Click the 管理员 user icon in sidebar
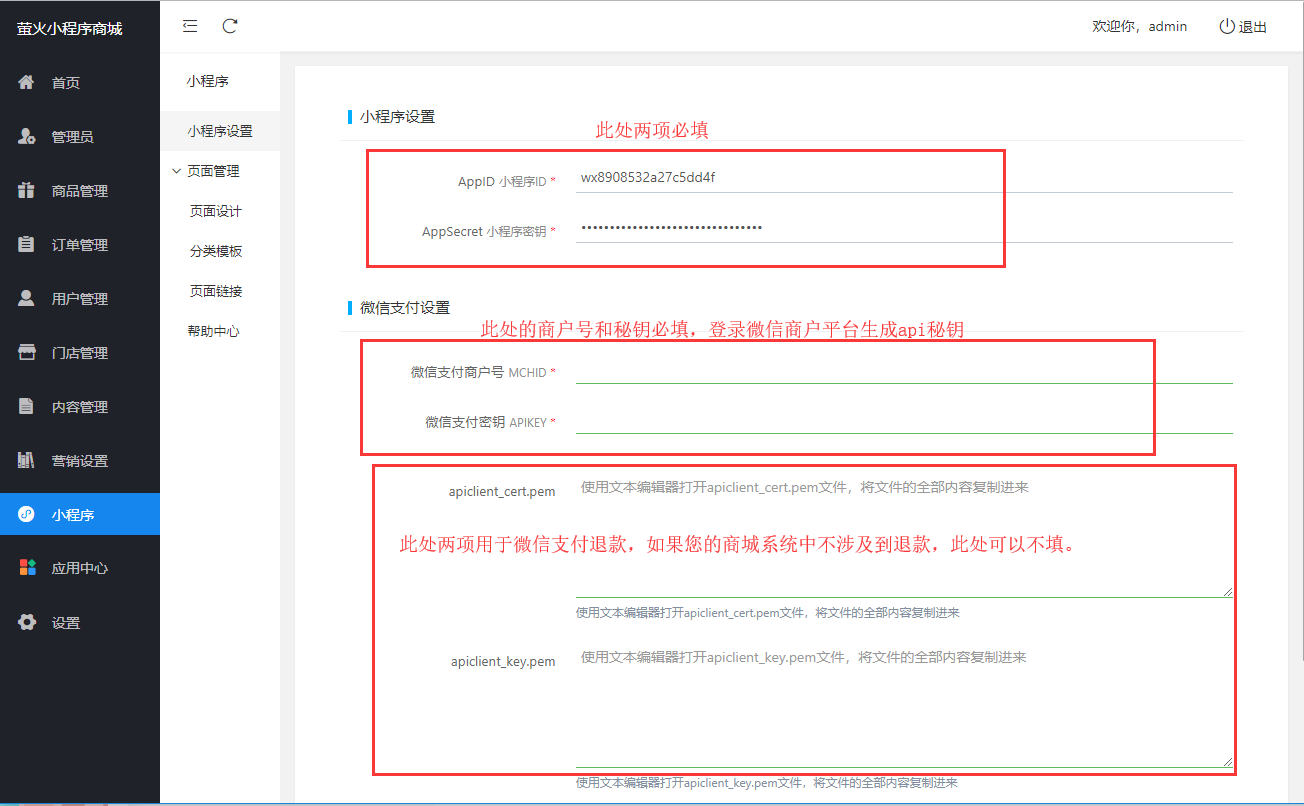Viewport: 1304px width, 806px height. point(27,136)
